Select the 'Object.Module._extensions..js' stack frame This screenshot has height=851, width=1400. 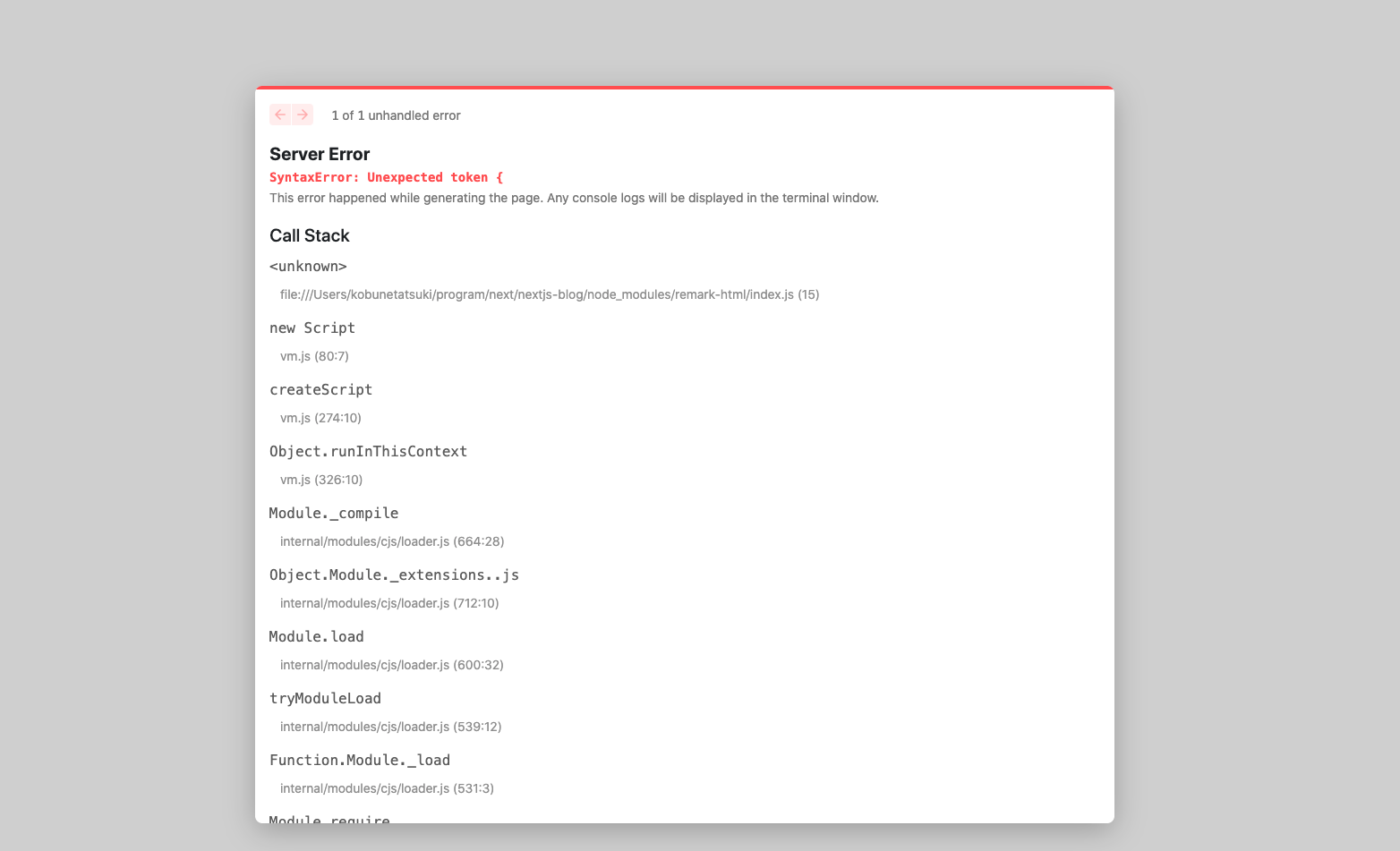pyautogui.click(x=395, y=575)
